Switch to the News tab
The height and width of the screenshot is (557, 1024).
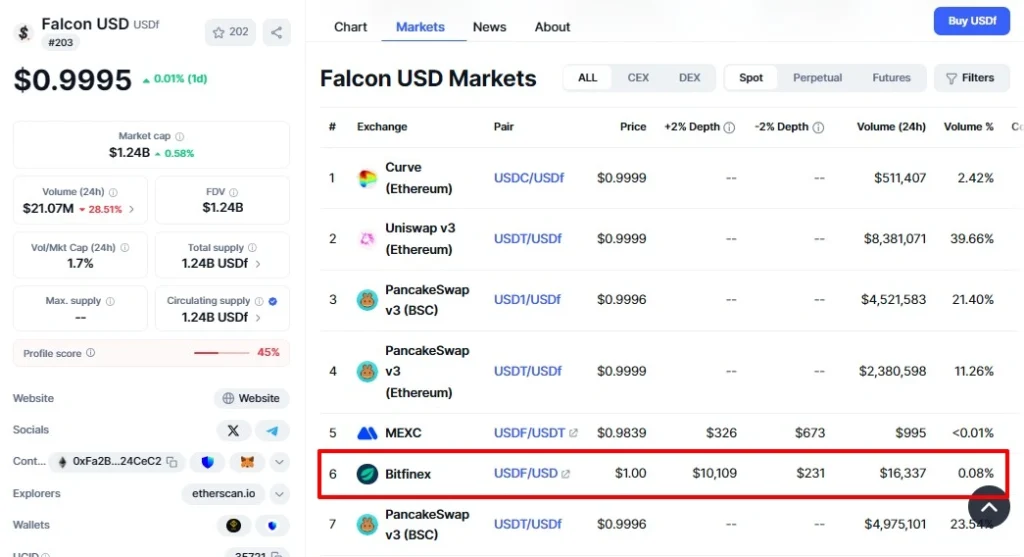(489, 27)
